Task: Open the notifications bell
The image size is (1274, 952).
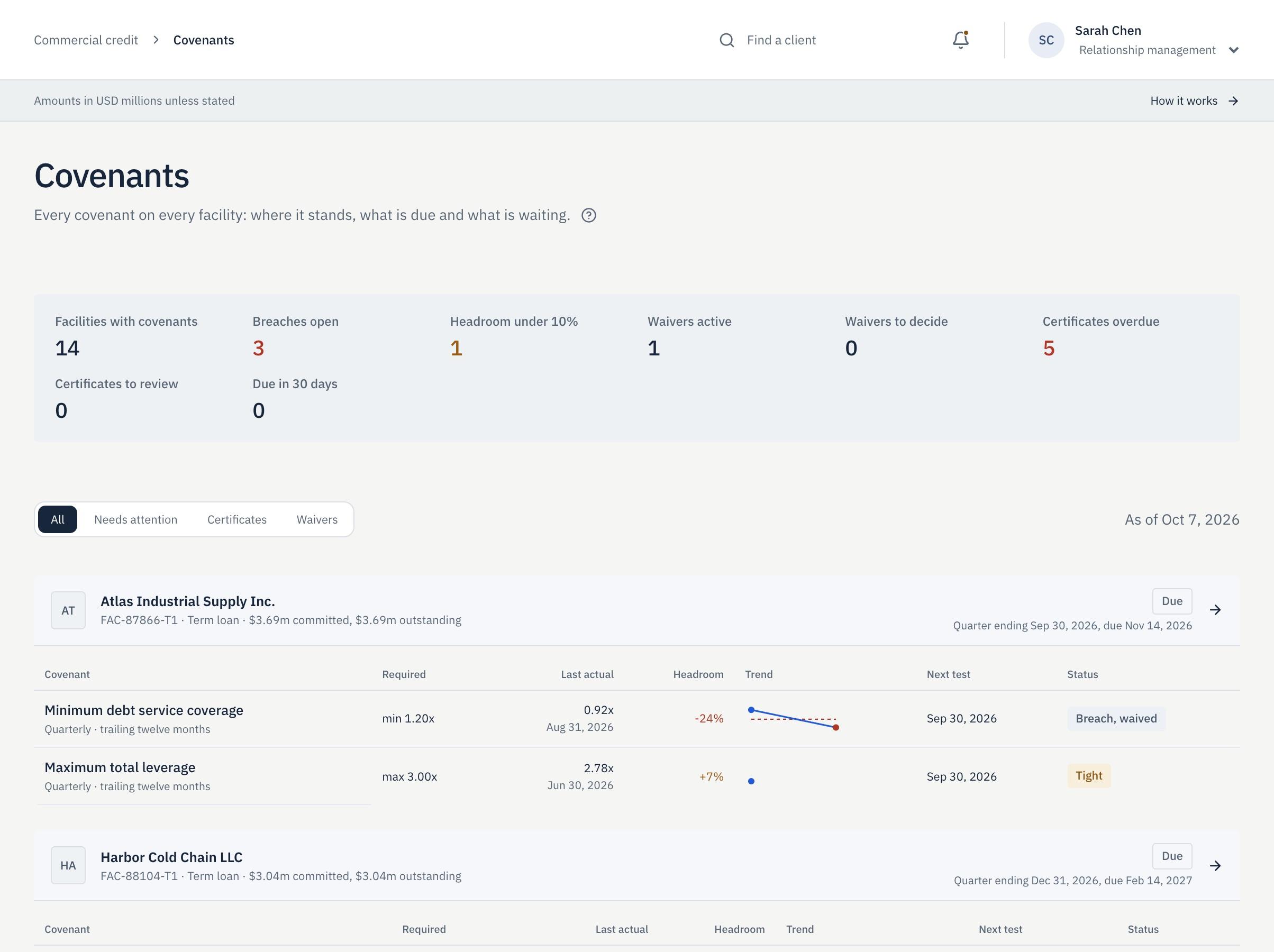Action: (x=960, y=40)
